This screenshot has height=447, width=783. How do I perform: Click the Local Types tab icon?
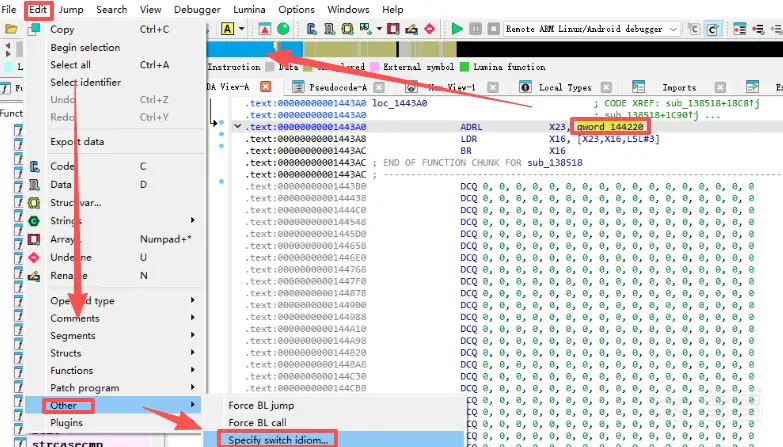525,87
